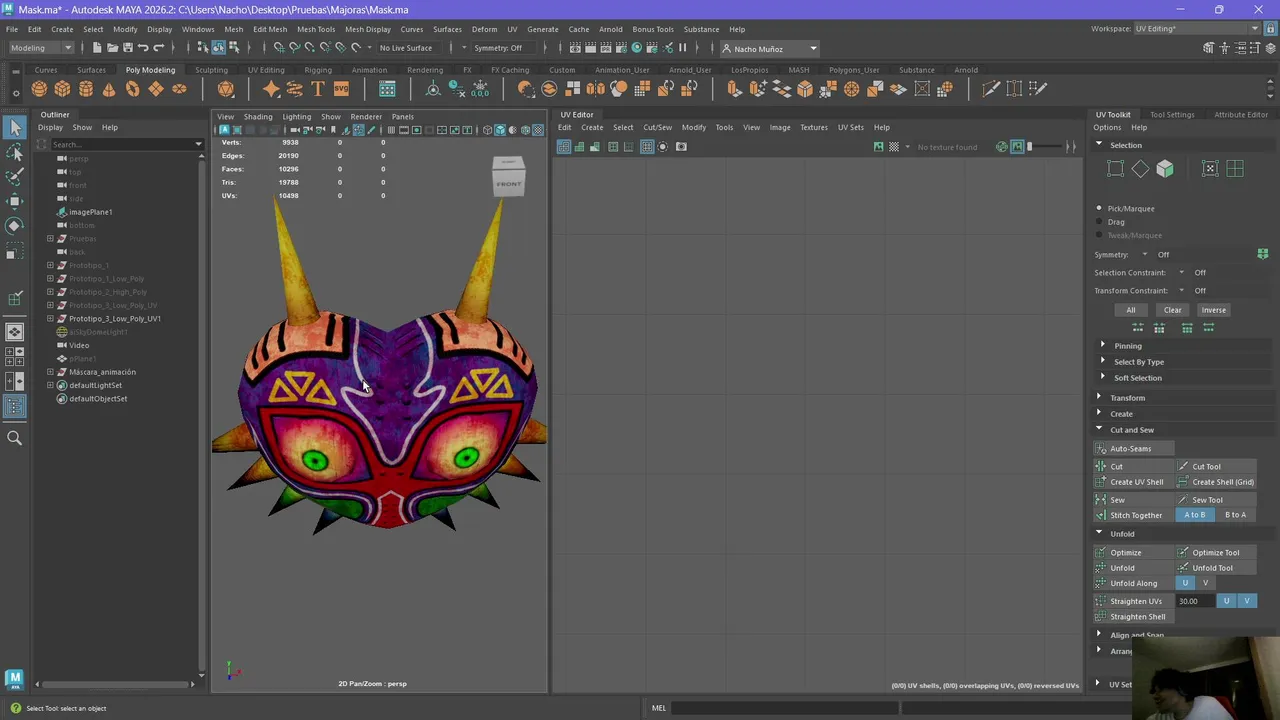This screenshot has height=720, width=1280.
Task: Select Stitch Together B to A option
Action: (1235, 515)
